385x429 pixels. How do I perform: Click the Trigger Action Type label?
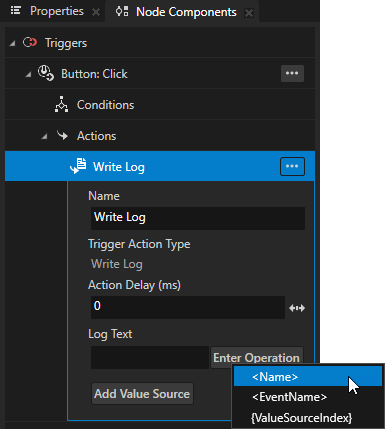click(139, 244)
